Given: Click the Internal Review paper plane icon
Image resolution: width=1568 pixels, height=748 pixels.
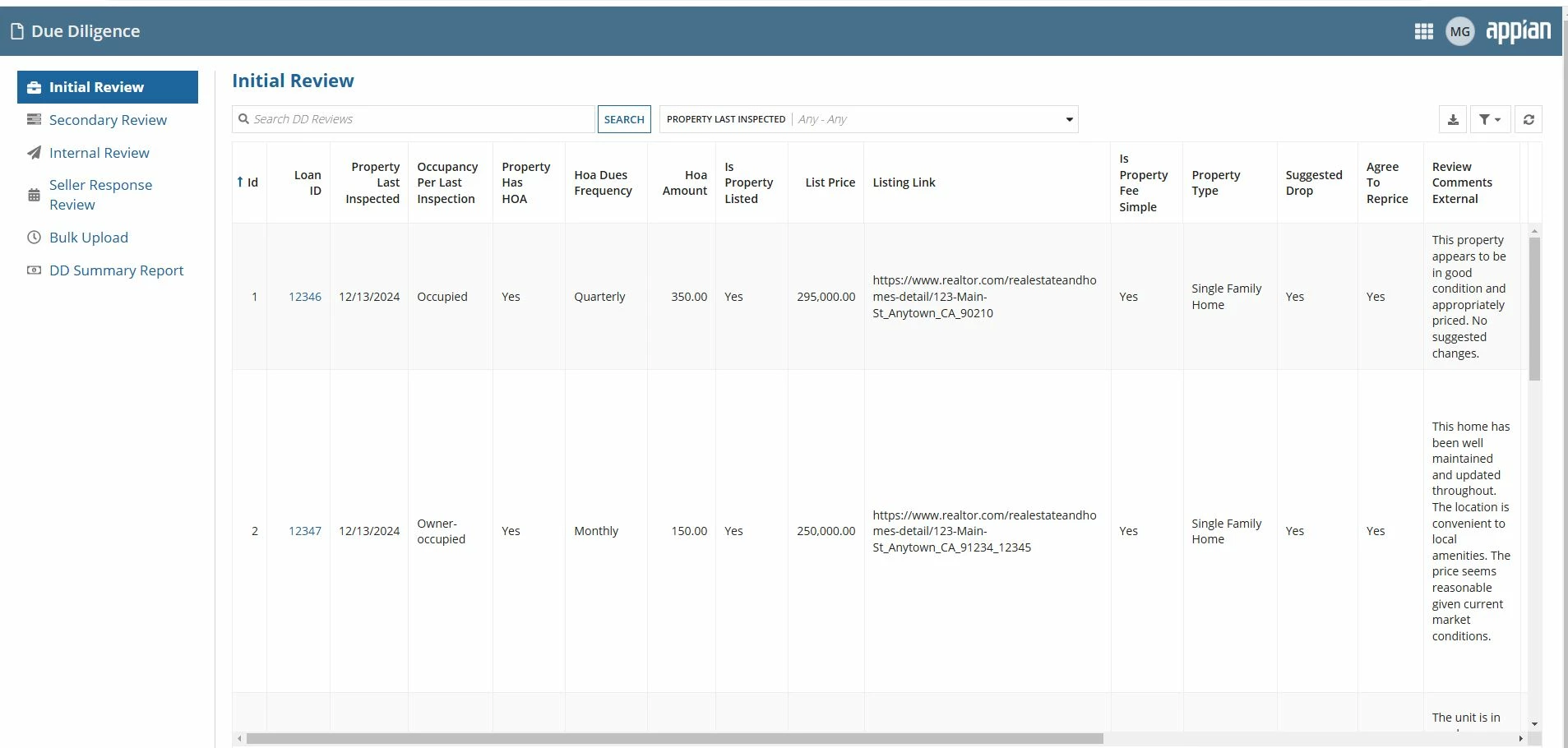Looking at the screenshot, I should [x=34, y=153].
